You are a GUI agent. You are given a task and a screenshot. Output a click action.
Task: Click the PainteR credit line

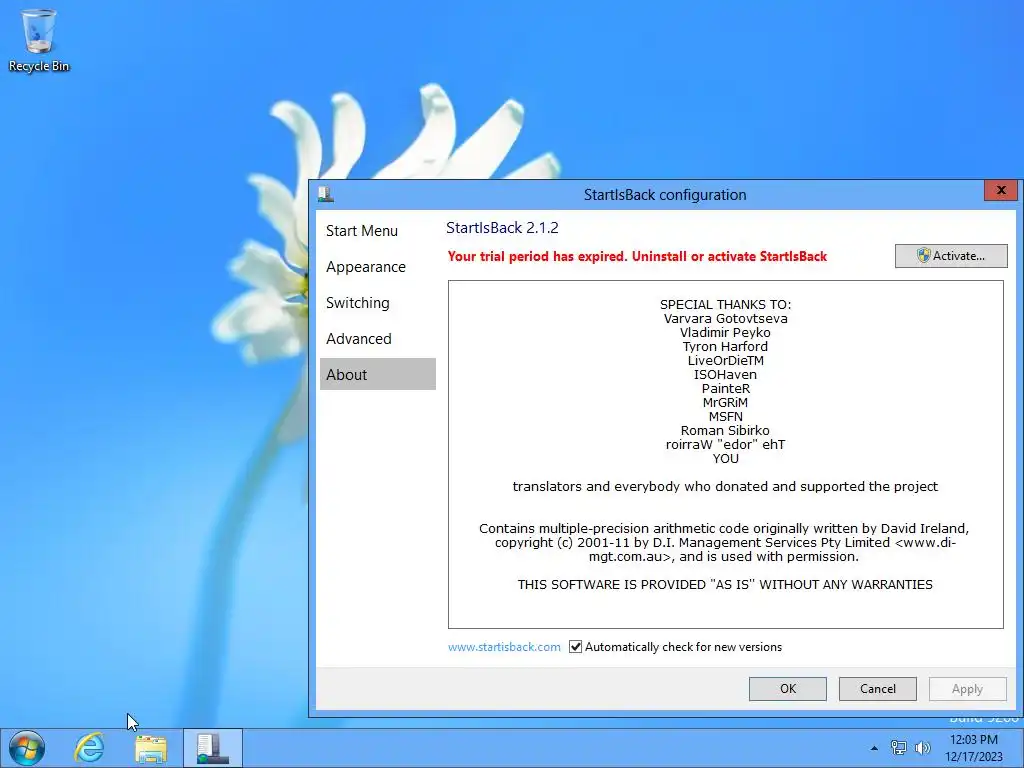(726, 389)
